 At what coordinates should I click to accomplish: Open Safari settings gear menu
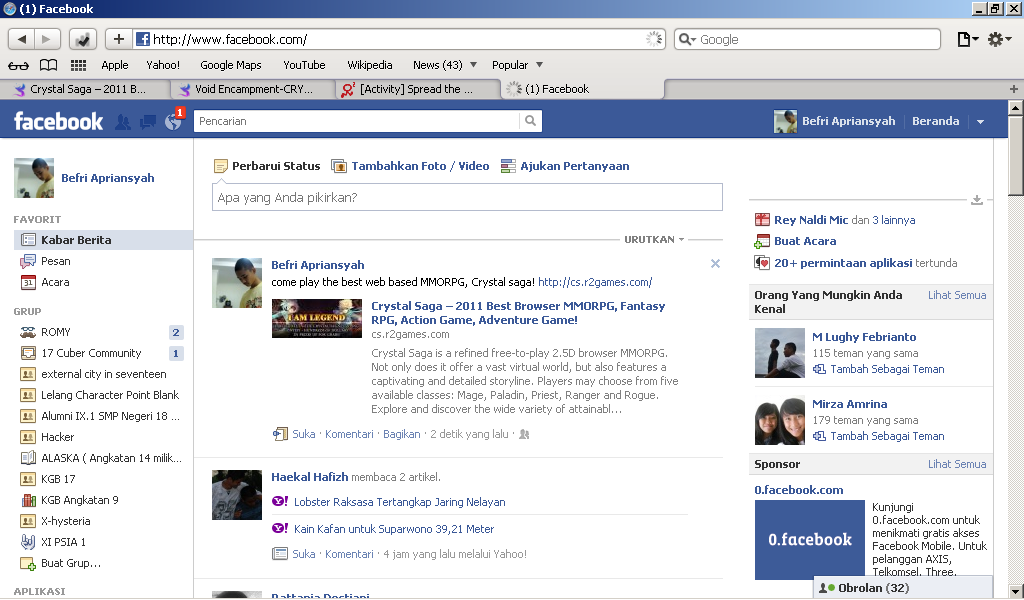coord(999,39)
